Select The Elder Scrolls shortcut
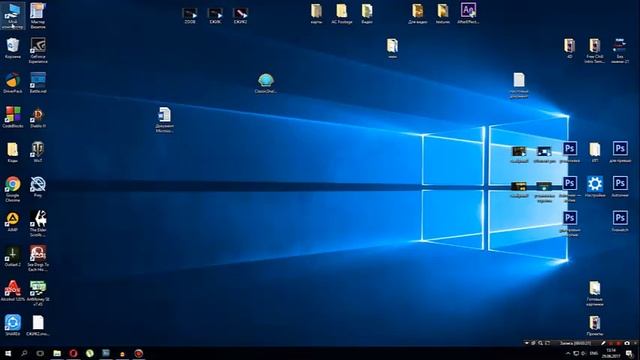 pyautogui.click(x=38, y=224)
